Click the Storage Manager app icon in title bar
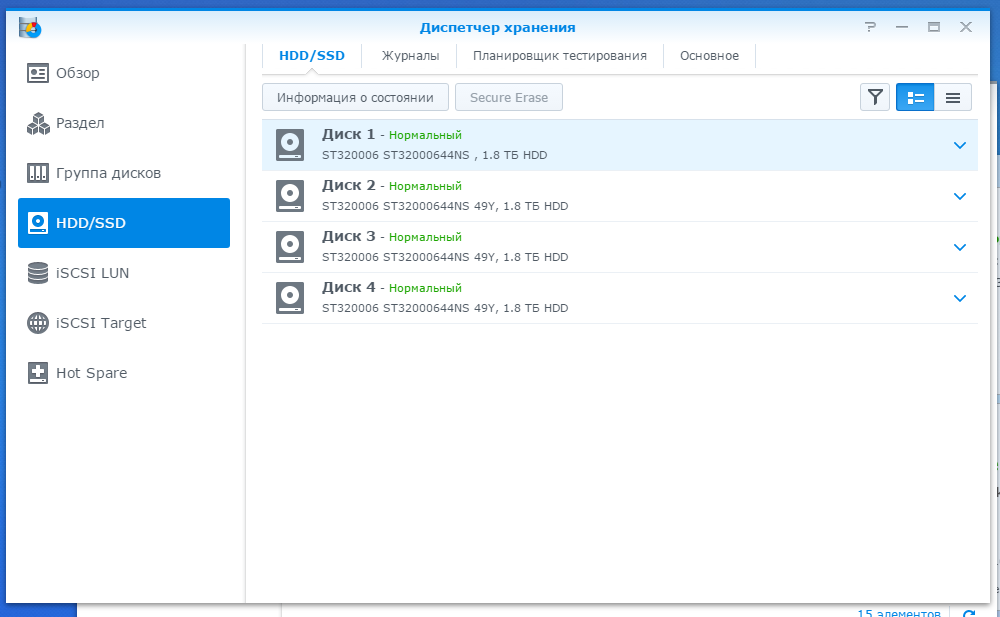This screenshot has height=617, width=1000. pyautogui.click(x=30, y=27)
